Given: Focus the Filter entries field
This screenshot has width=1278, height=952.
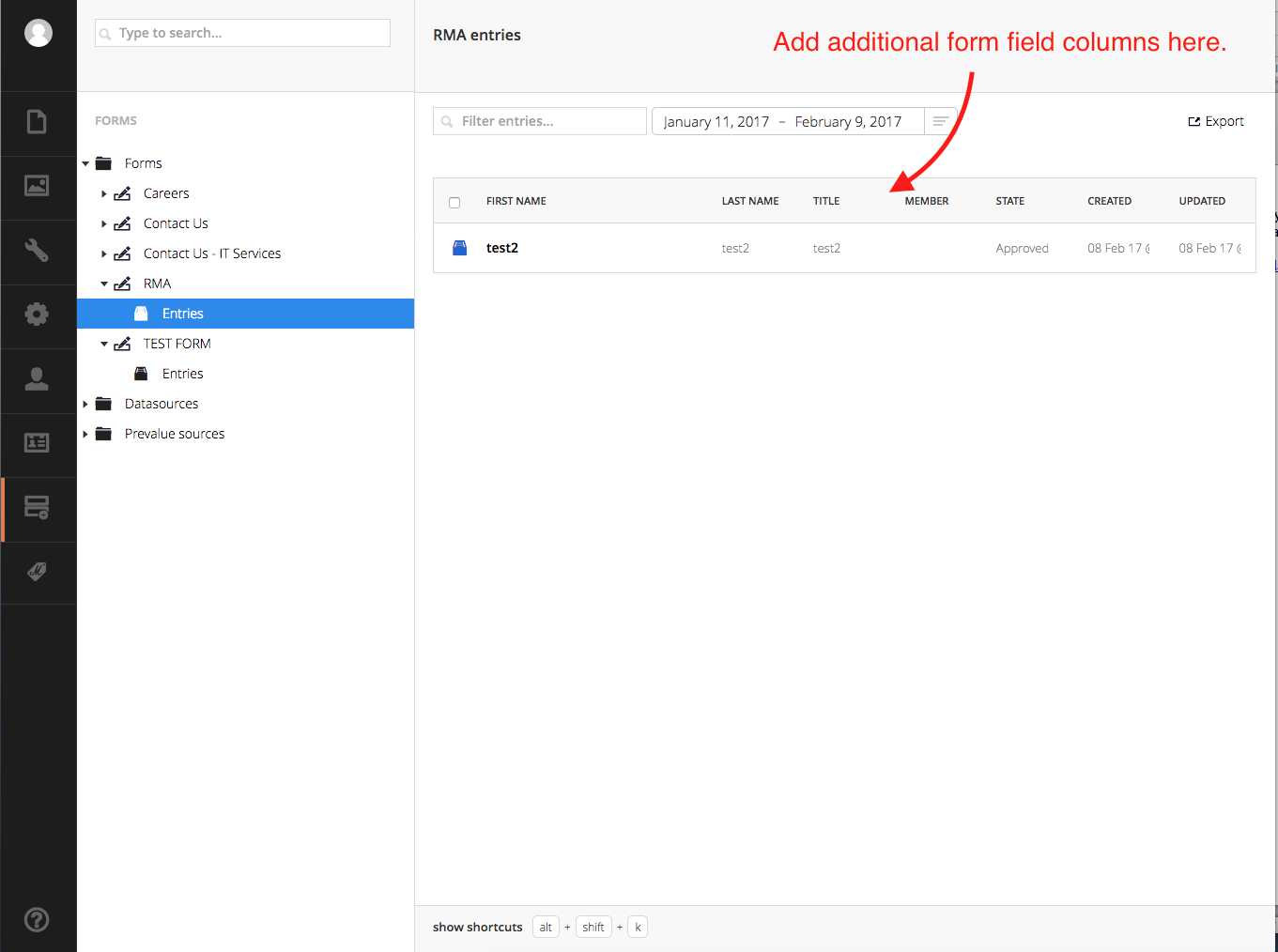Looking at the screenshot, I should [540, 121].
